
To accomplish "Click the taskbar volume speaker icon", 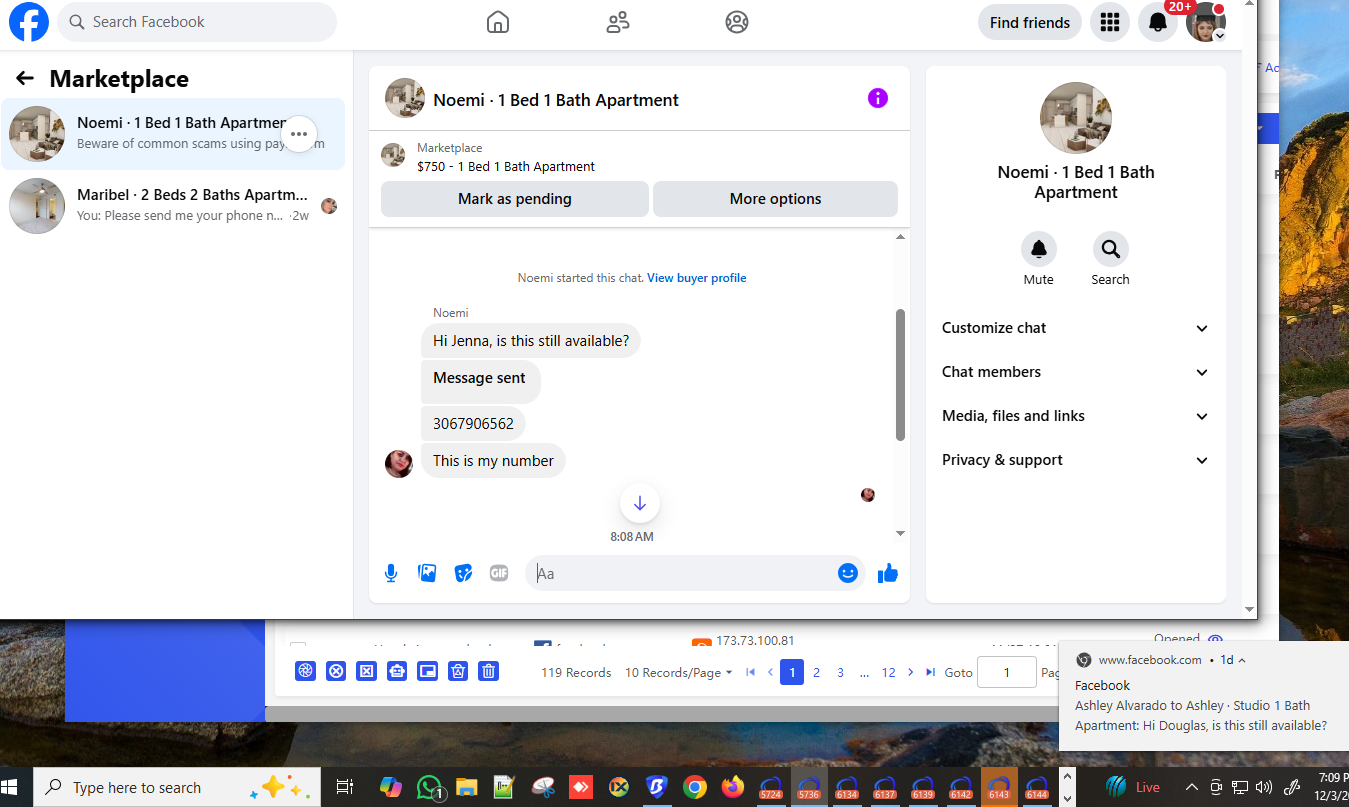I will point(1263,787).
